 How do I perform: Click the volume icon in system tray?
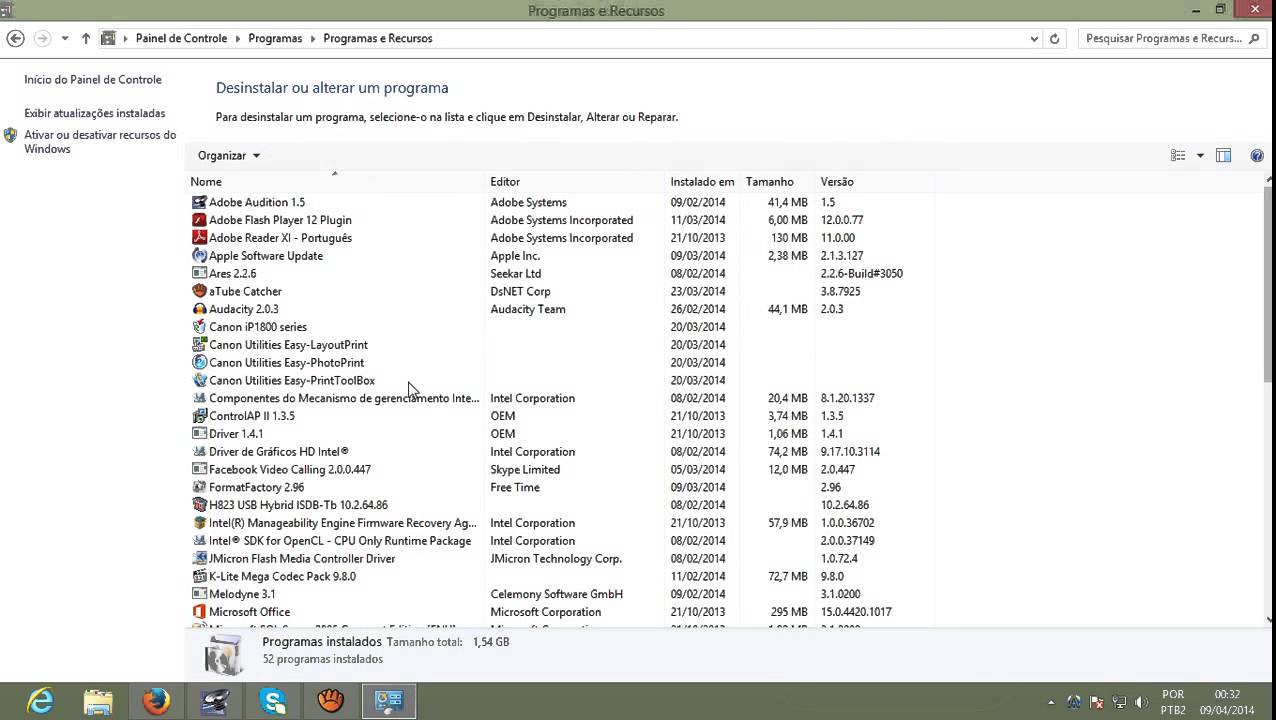(1141, 702)
